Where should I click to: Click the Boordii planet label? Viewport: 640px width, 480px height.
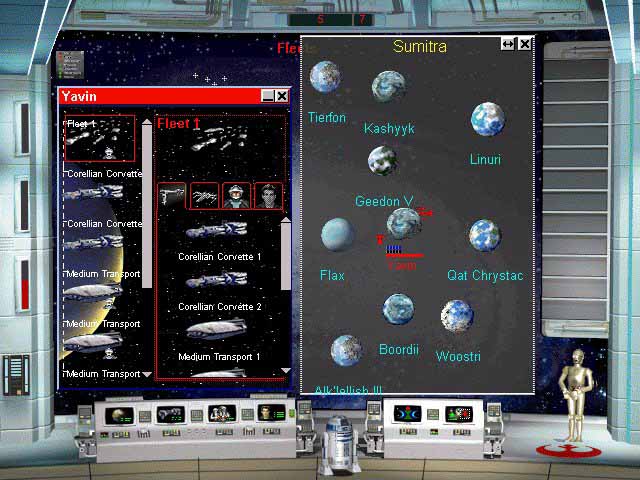(399, 349)
